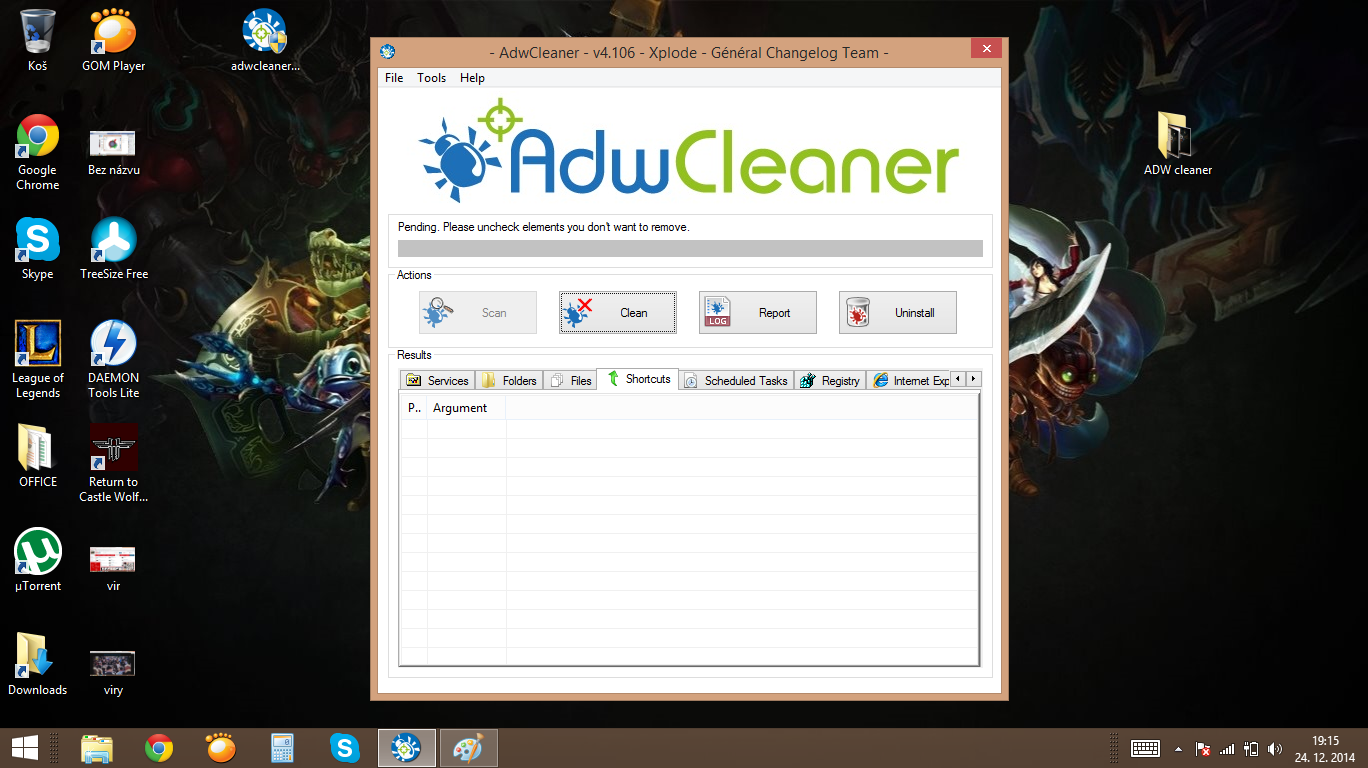The image size is (1368, 768).
Task: Click the 'P..' column header
Action: click(414, 408)
